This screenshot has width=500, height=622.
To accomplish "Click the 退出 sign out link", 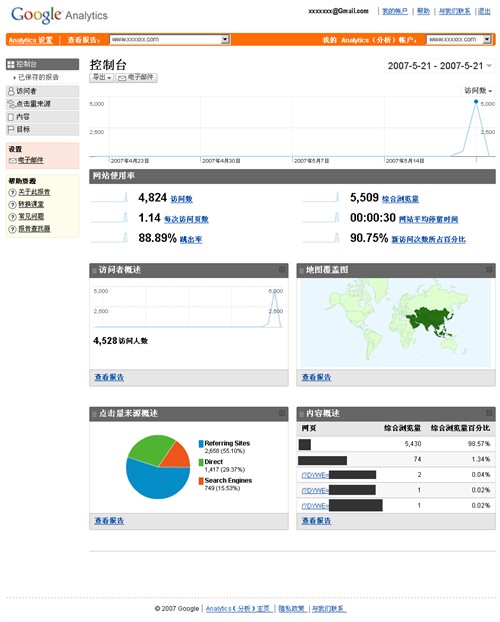I will pos(484,11).
